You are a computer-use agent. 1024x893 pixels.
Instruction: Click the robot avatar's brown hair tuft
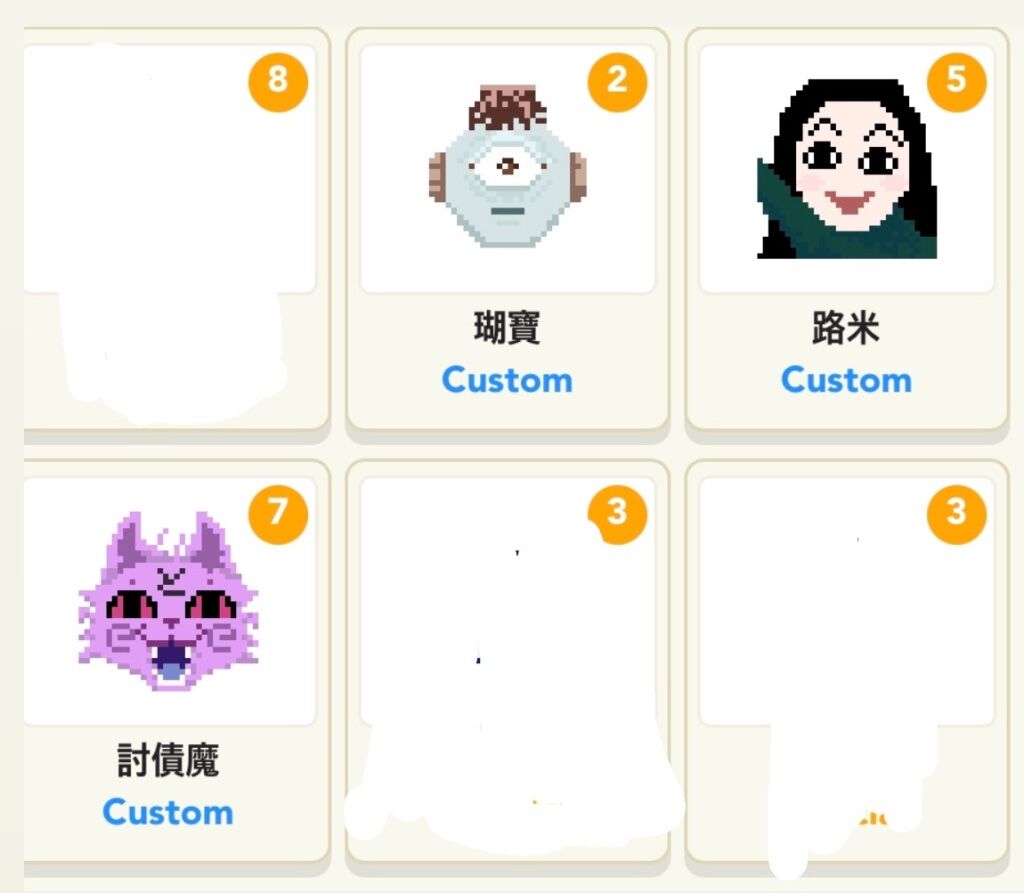[507, 107]
